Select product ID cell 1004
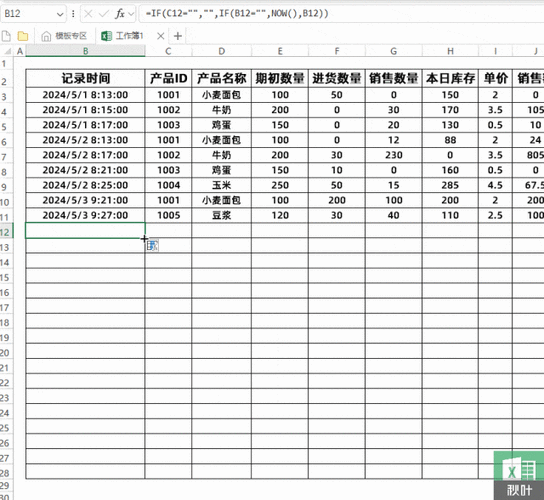This screenshot has height=500, width=544. click(x=168, y=185)
